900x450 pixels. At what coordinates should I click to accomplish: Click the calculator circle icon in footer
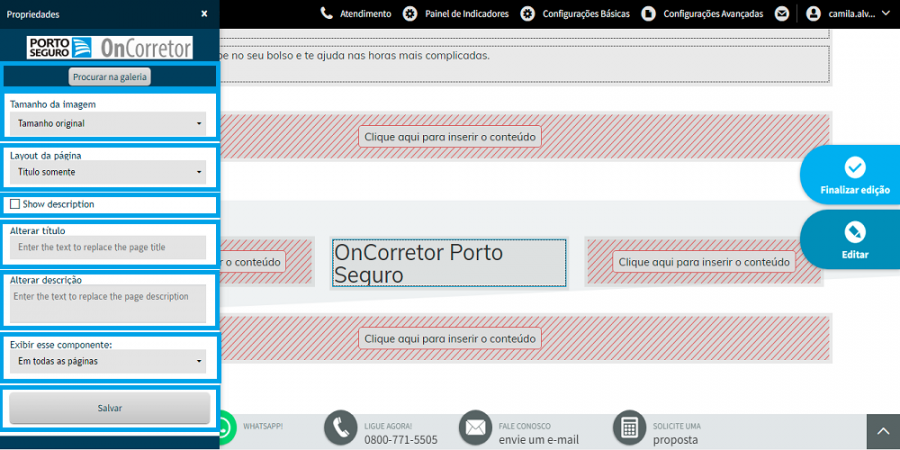pos(630,428)
